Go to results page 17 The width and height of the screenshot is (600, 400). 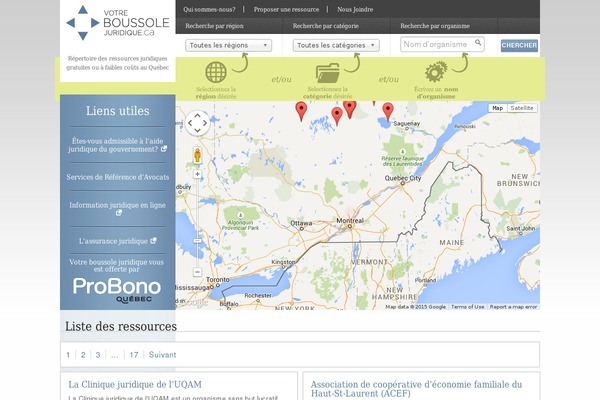[x=134, y=355]
